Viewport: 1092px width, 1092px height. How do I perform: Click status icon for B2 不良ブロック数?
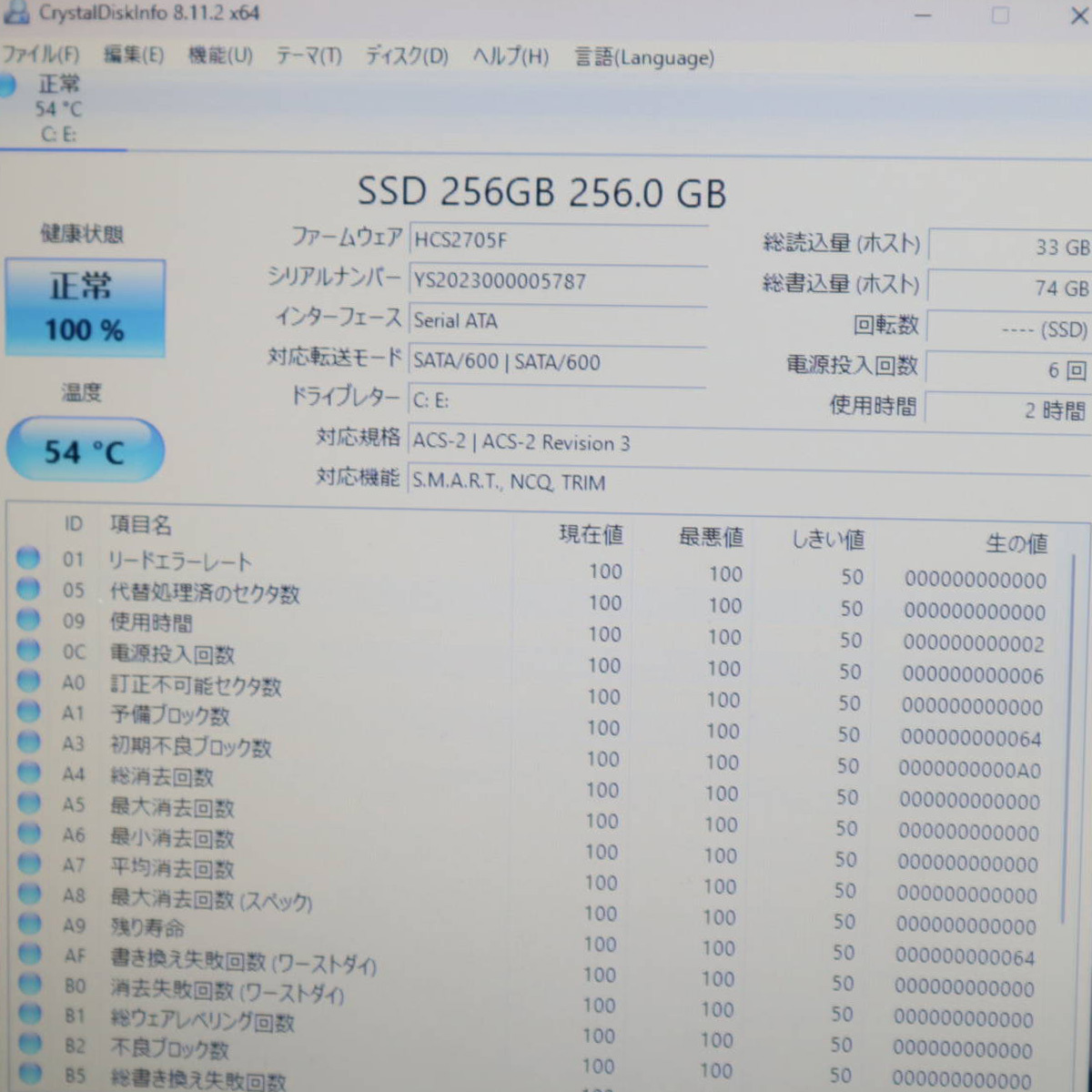click(30, 1044)
